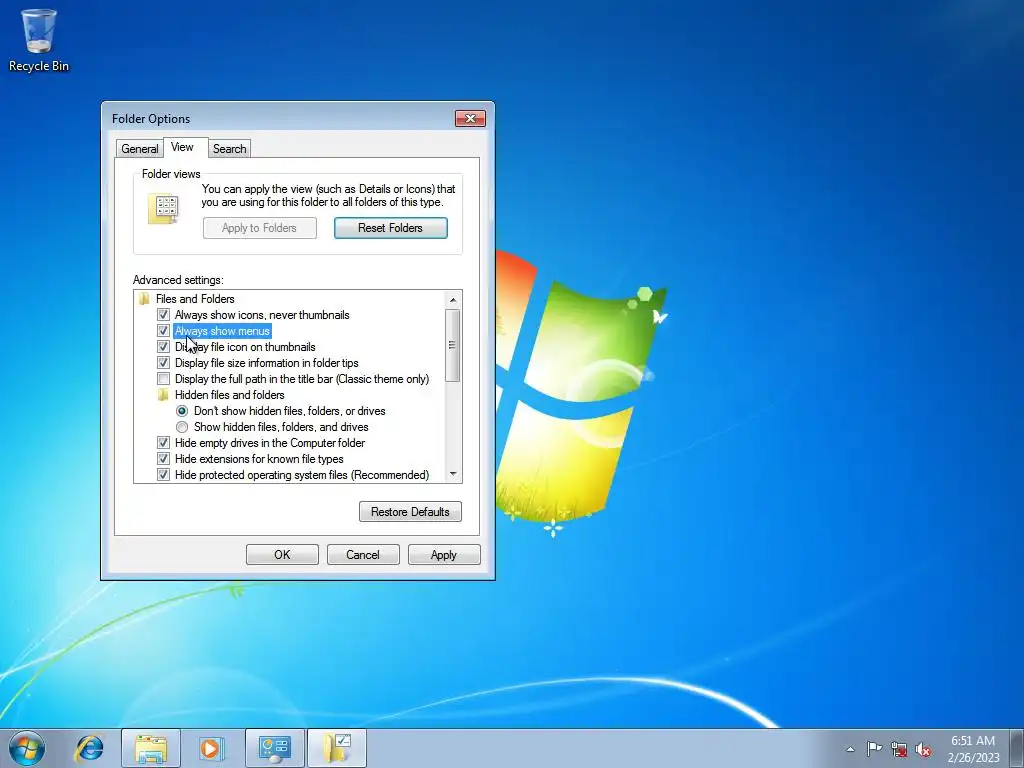The image size is (1024, 768).
Task: Click the Reset Folders button
Action: 391,228
